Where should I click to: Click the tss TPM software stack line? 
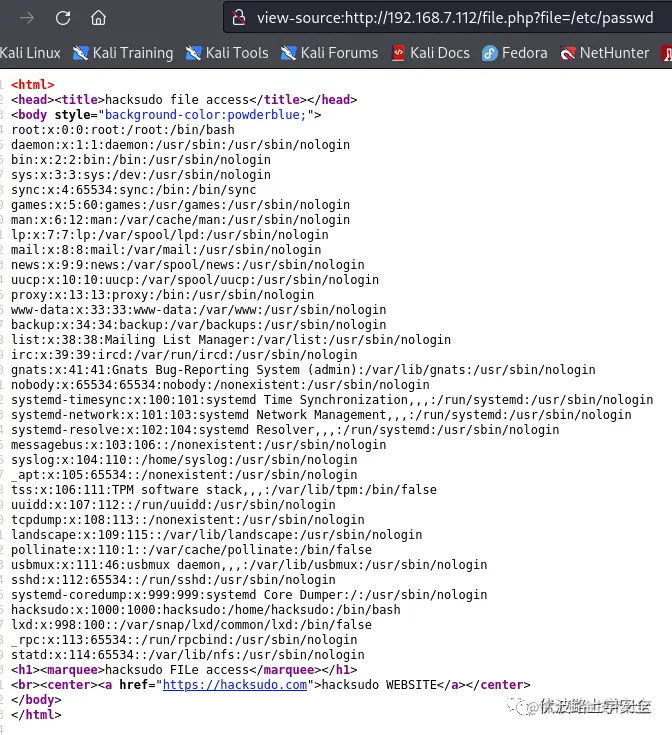[224, 490]
